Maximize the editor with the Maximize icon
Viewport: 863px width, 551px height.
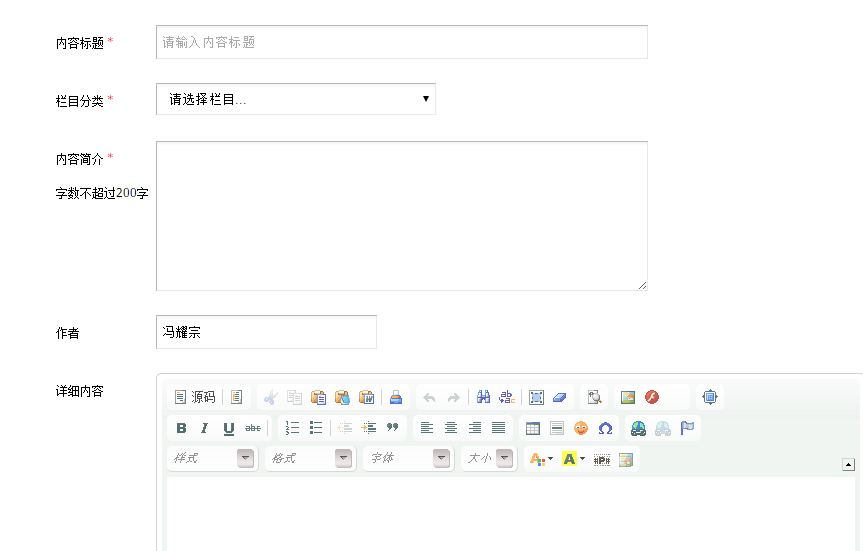[710, 397]
